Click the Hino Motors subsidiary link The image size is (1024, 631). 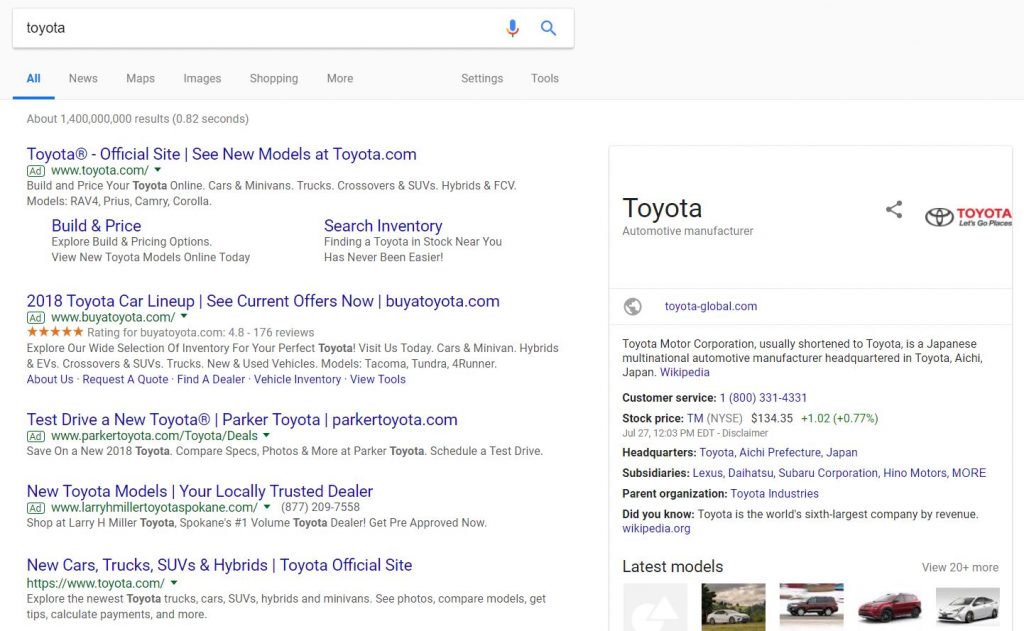click(x=915, y=473)
